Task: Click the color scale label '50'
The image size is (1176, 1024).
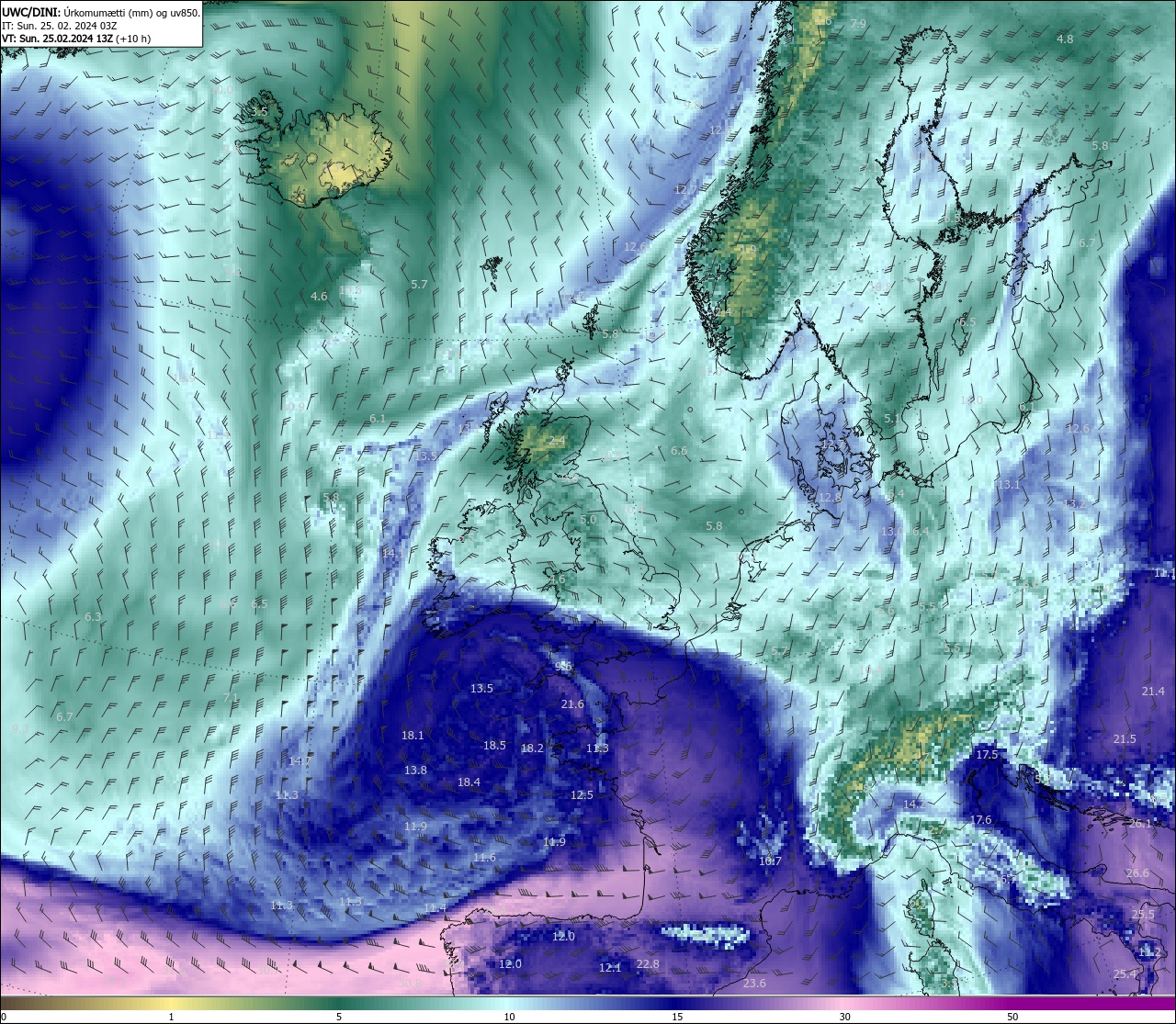Action: click(x=1012, y=1017)
